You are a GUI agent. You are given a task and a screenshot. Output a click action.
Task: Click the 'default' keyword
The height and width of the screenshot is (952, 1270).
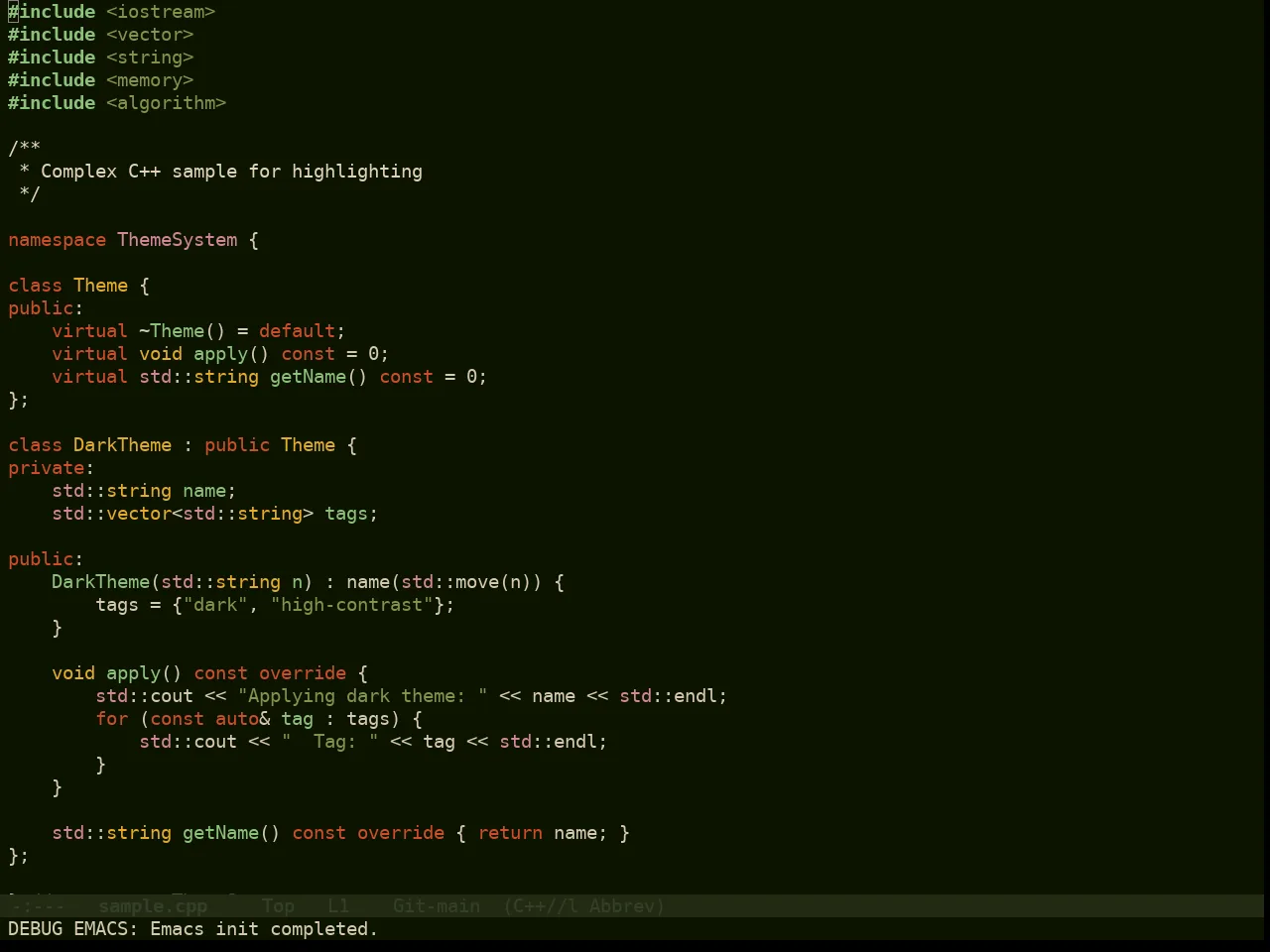coord(297,331)
